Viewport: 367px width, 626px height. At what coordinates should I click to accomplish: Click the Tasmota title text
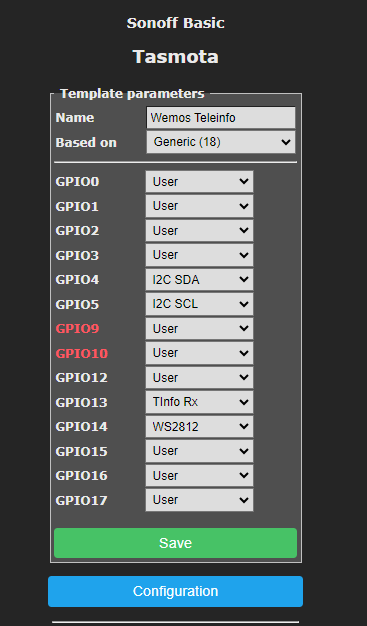(x=175, y=57)
